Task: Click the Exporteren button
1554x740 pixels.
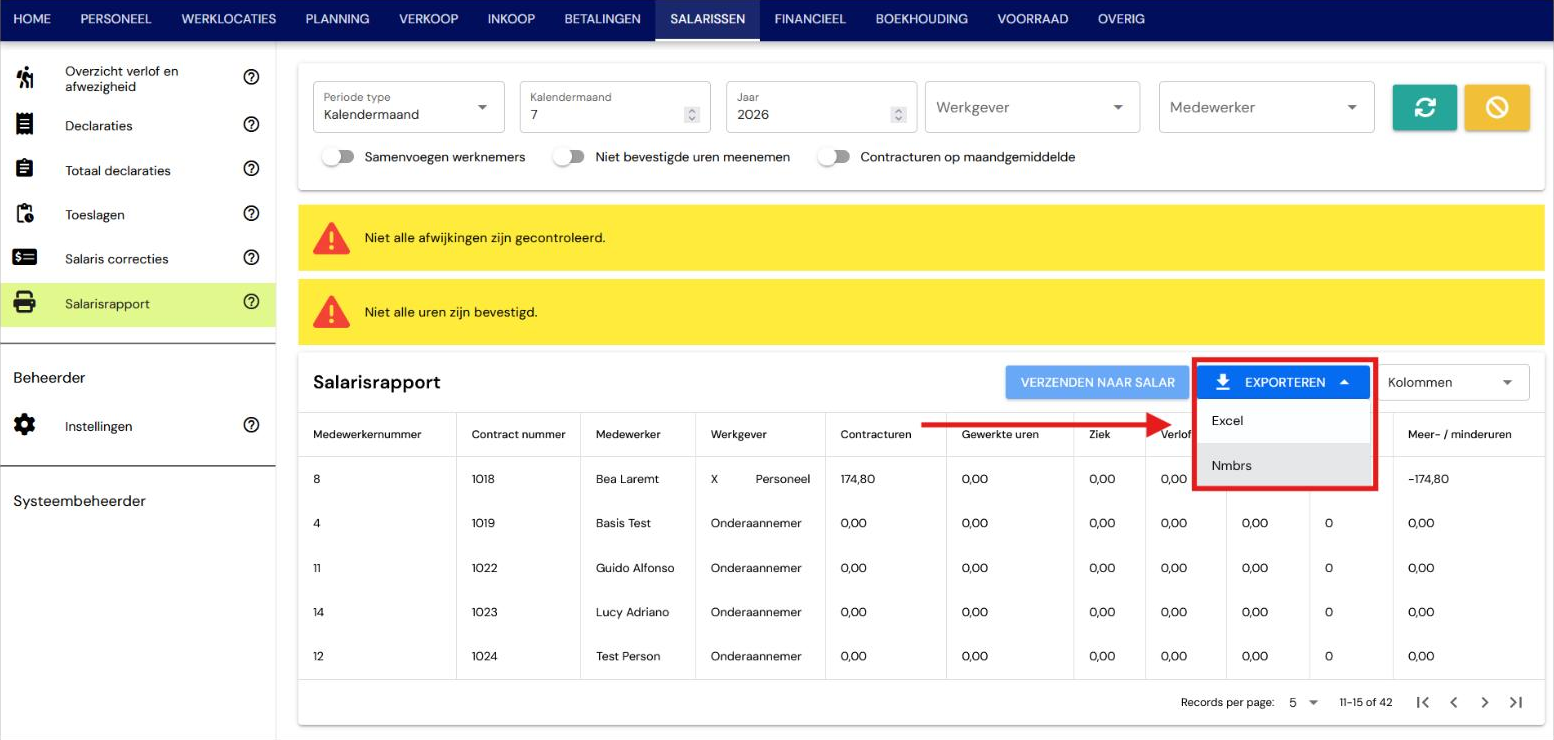Action: pos(1284,382)
